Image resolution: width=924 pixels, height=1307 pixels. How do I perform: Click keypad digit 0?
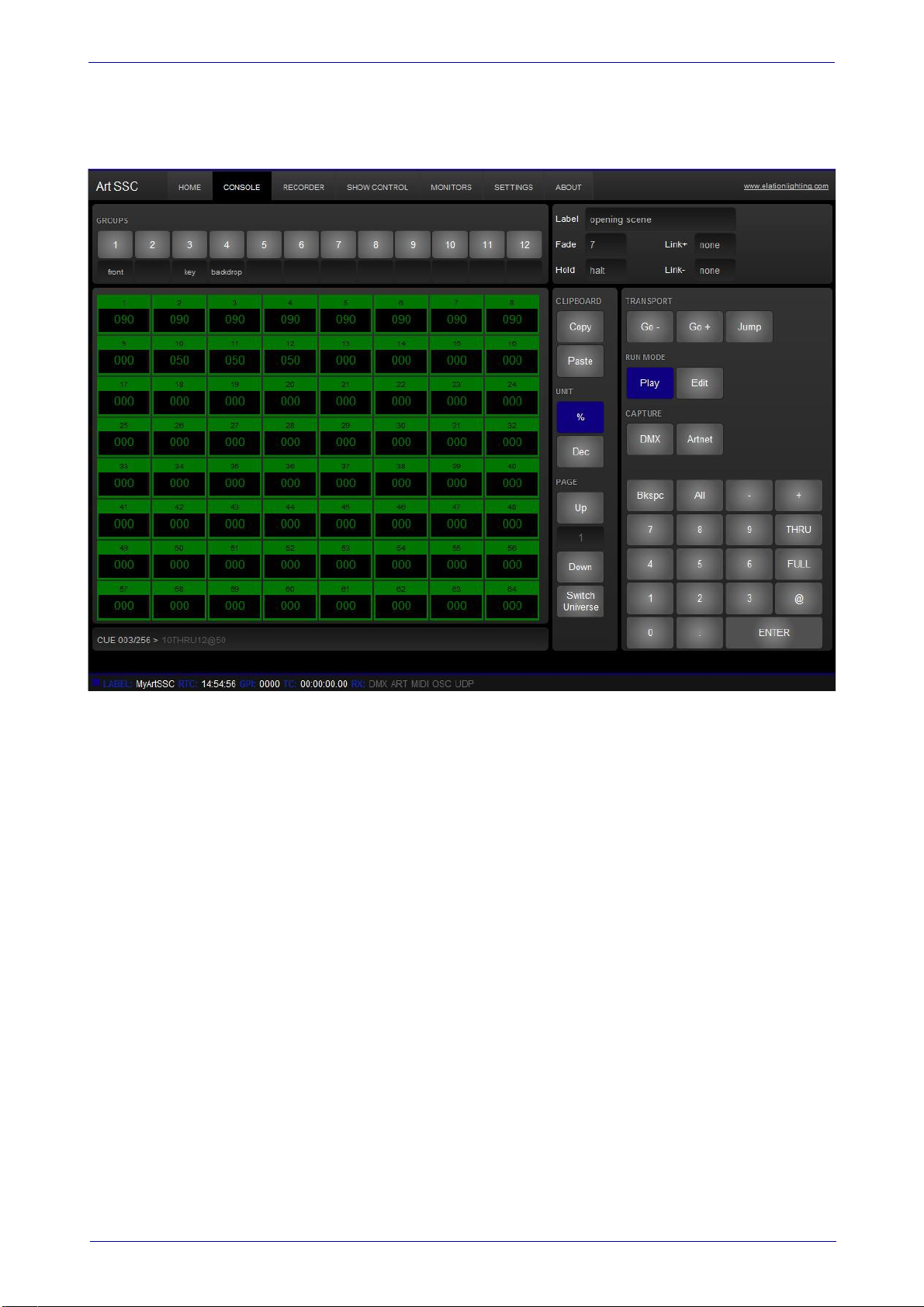(x=650, y=633)
